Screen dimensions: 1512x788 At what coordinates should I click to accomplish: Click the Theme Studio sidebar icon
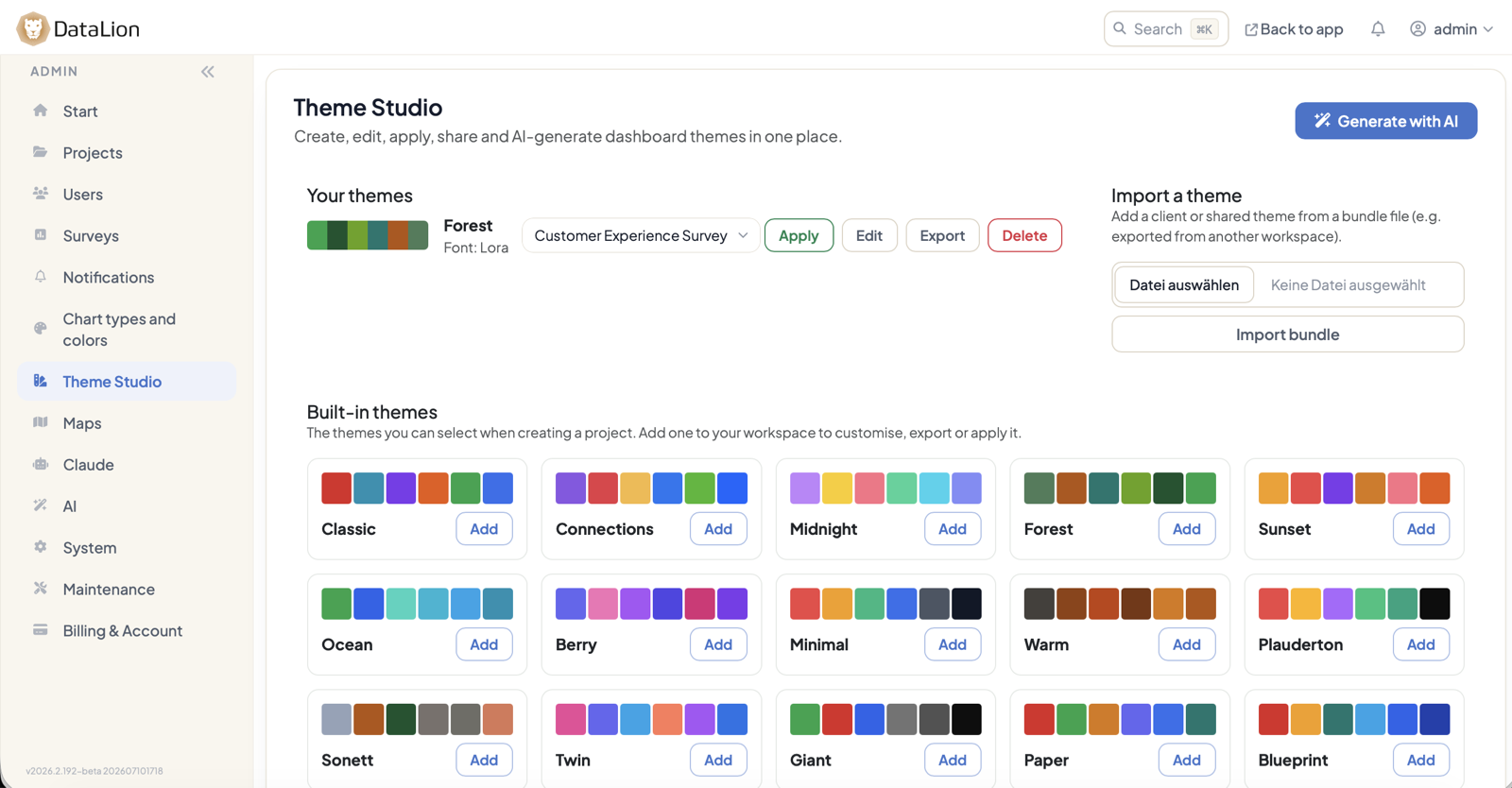point(41,381)
